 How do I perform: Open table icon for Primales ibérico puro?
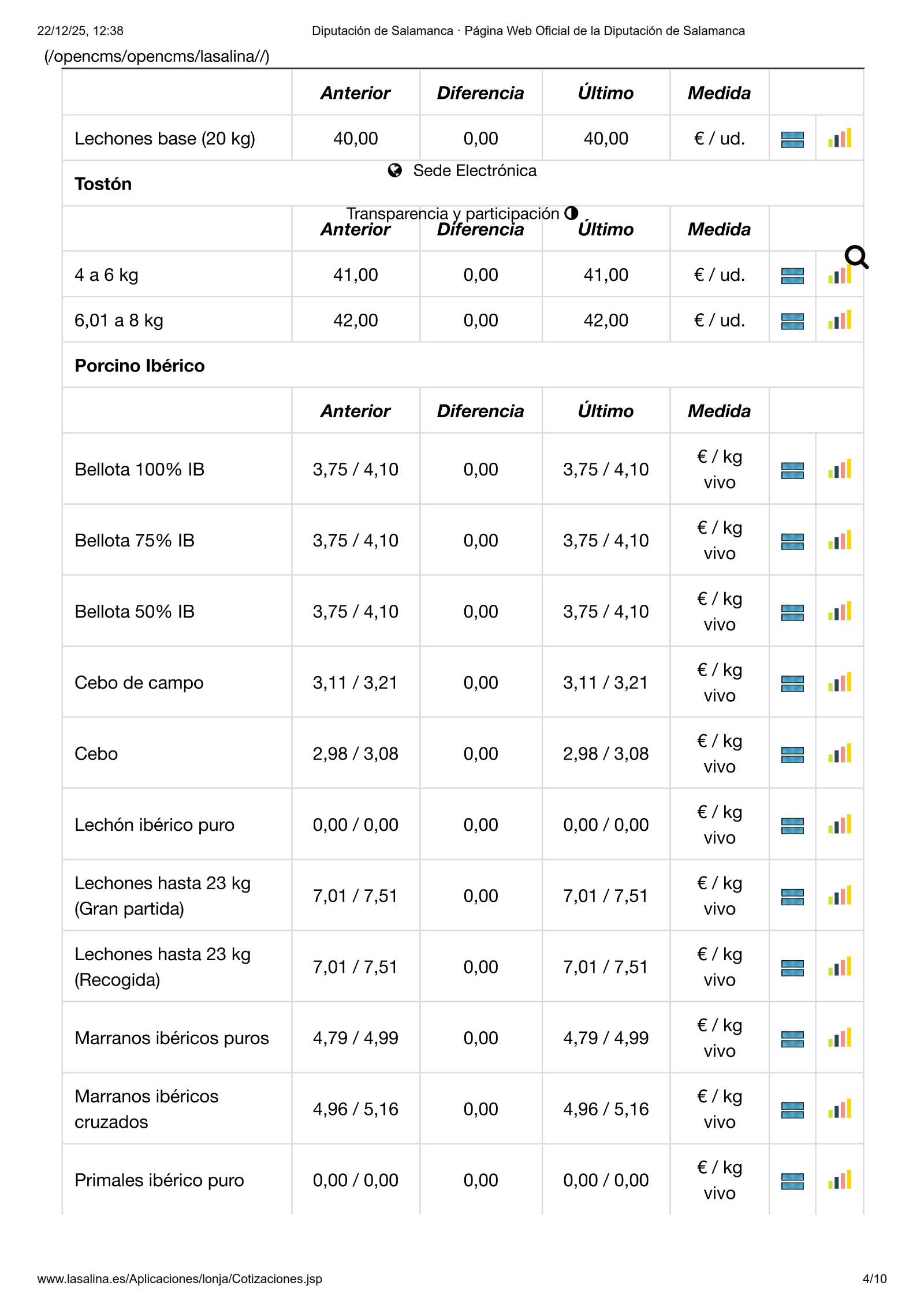click(792, 1181)
